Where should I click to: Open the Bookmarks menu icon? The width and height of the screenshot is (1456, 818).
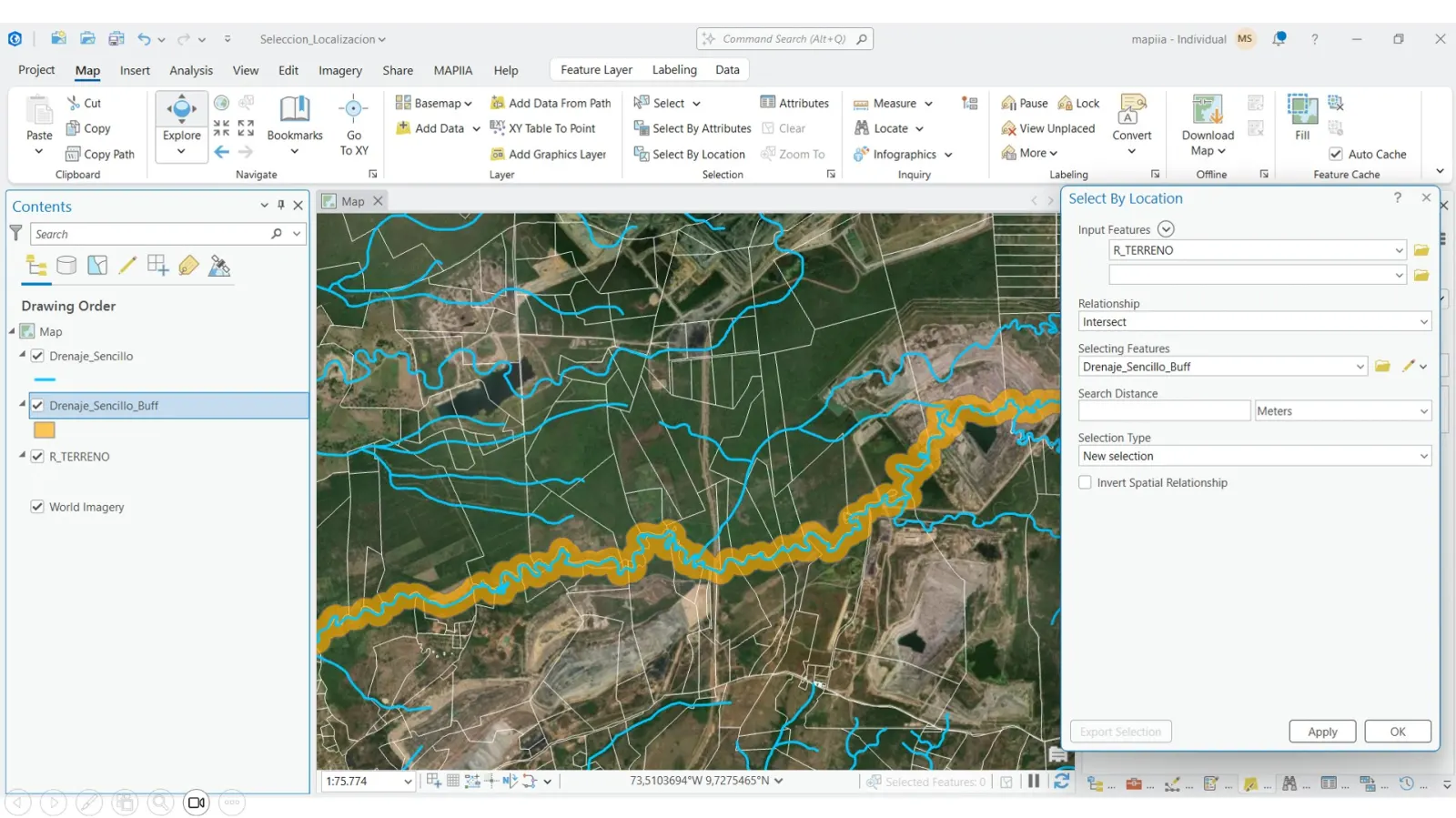click(294, 109)
